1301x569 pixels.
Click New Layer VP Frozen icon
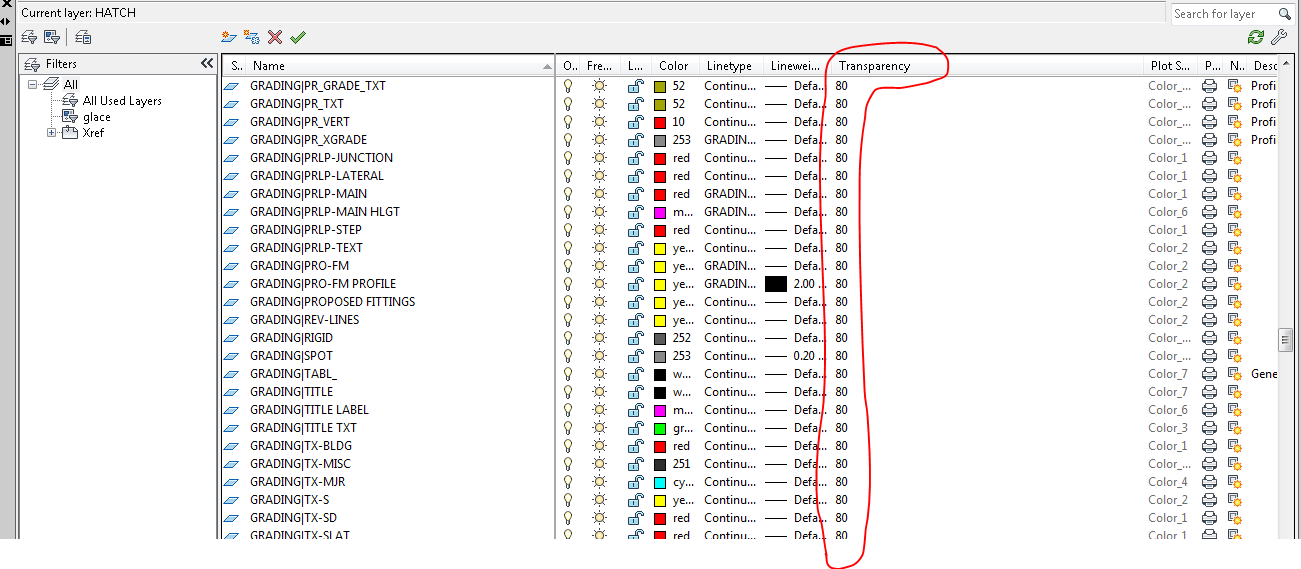(252, 37)
